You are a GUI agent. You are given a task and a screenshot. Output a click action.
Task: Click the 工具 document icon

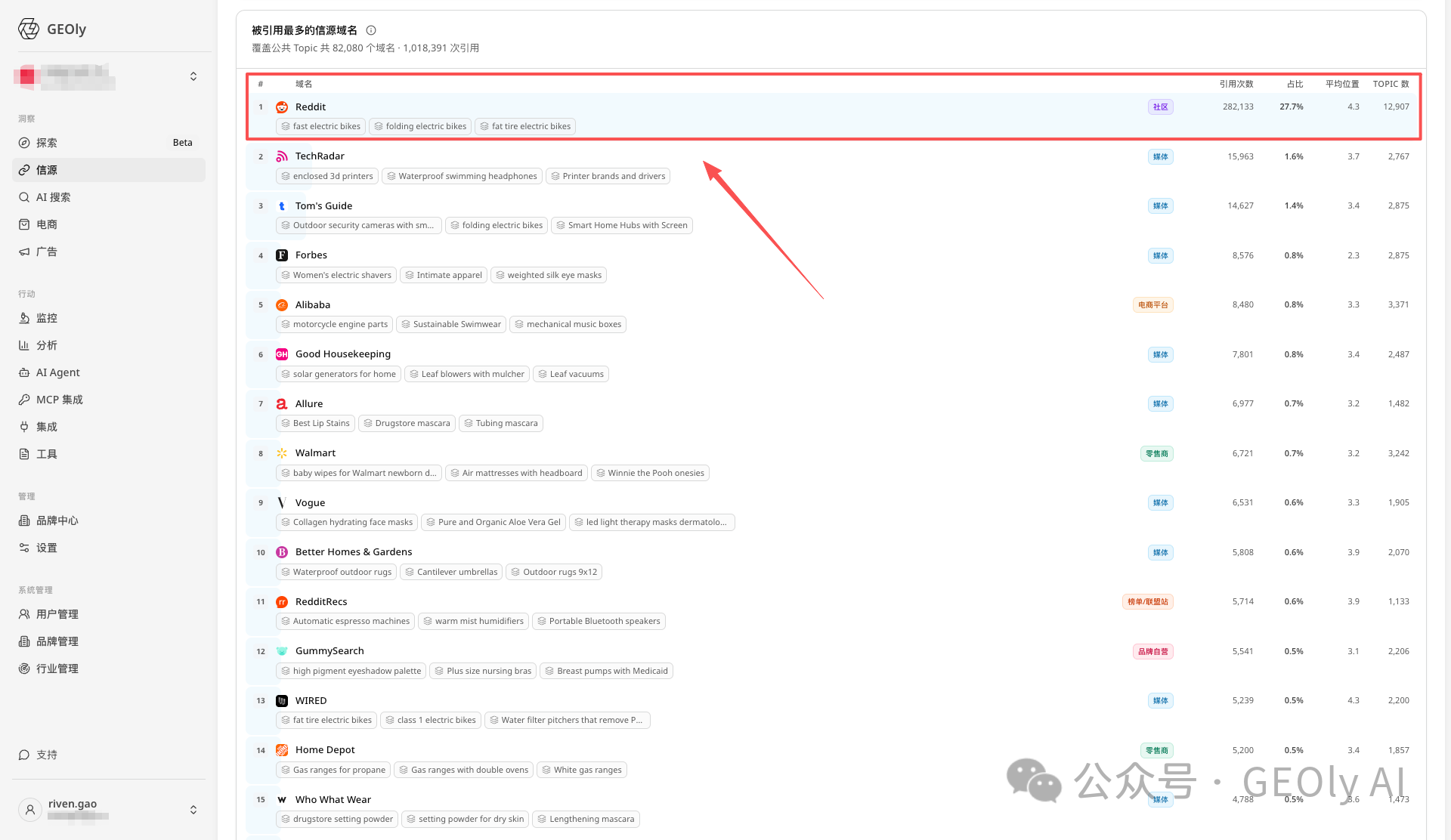pos(24,454)
